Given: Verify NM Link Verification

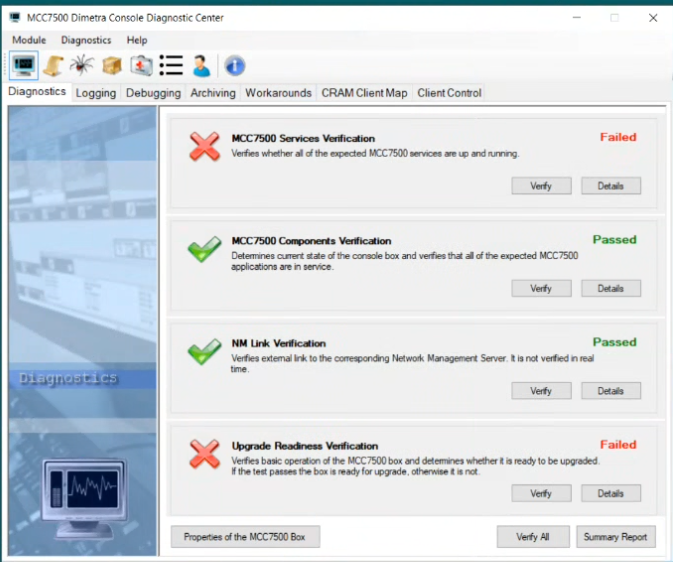Looking at the screenshot, I should point(541,391).
